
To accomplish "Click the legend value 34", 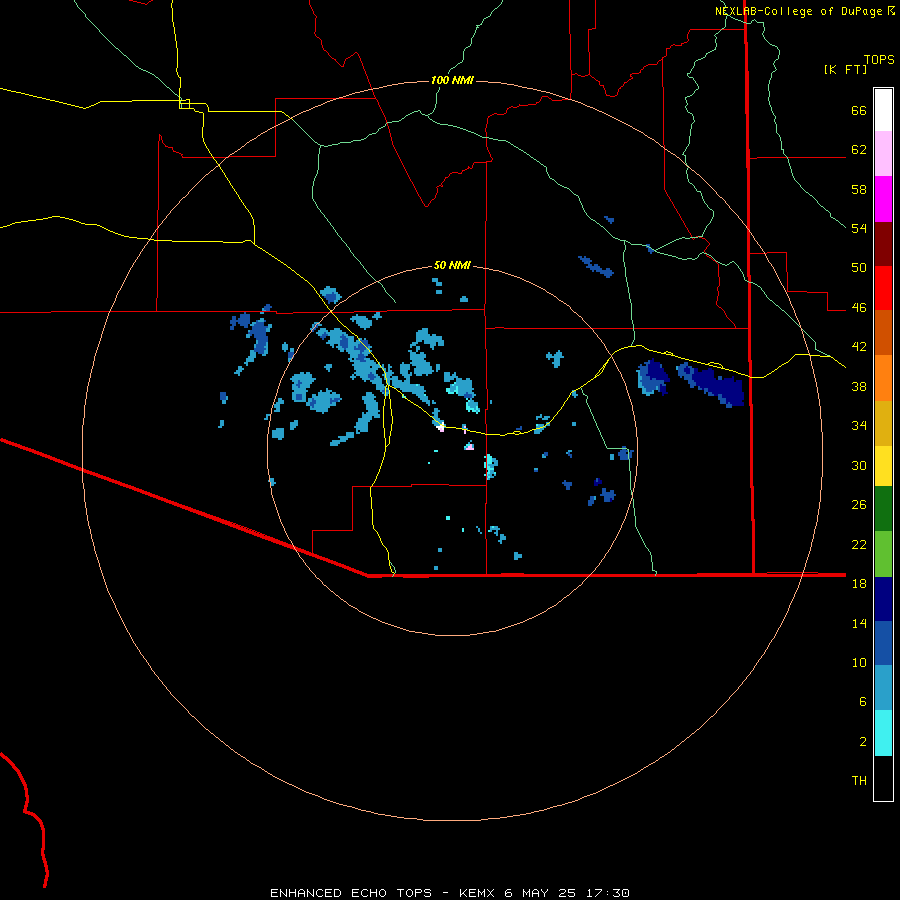I will 859,426.
